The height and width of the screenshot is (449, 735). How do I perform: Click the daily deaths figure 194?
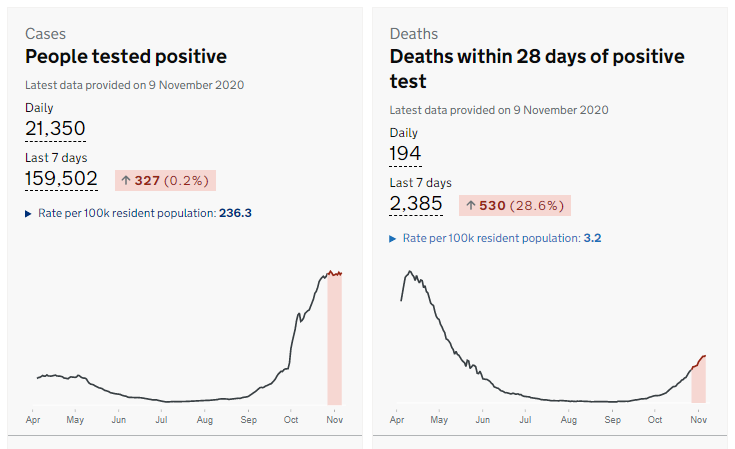pyautogui.click(x=405, y=153)
